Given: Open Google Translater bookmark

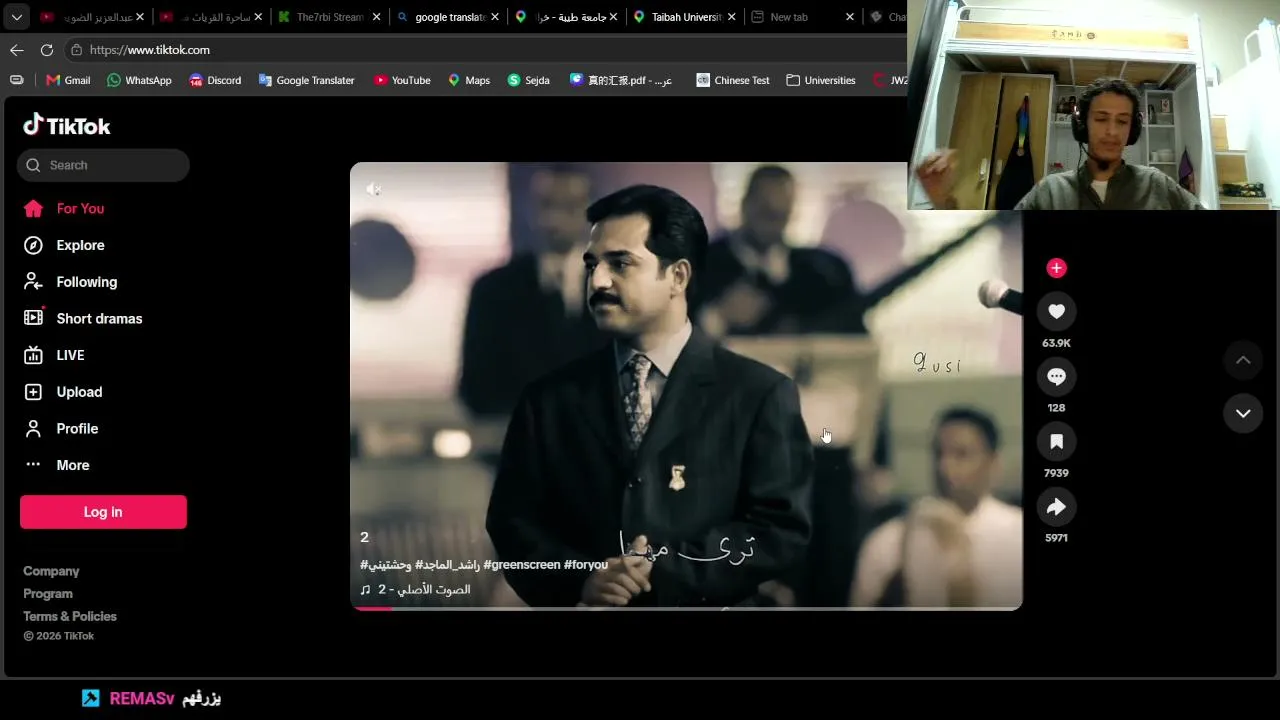Looking at the screenshot, I should [x=306, y=80].
